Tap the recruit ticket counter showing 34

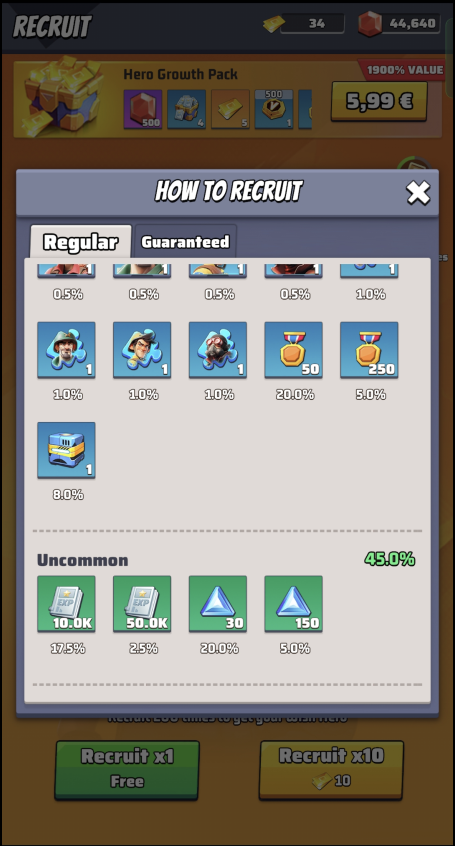click(x=304, y=24)
